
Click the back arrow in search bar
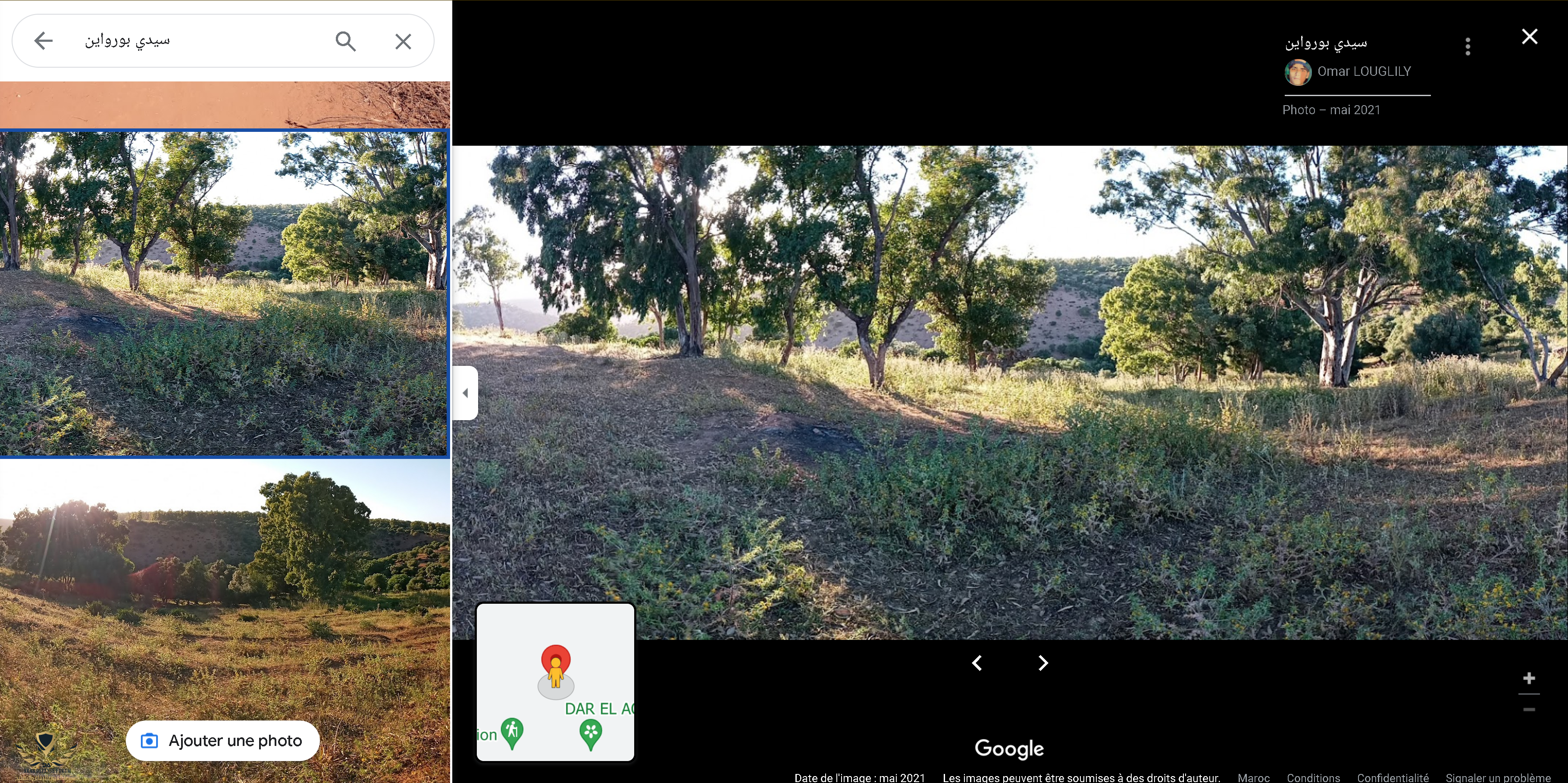(x=43, y=41)
